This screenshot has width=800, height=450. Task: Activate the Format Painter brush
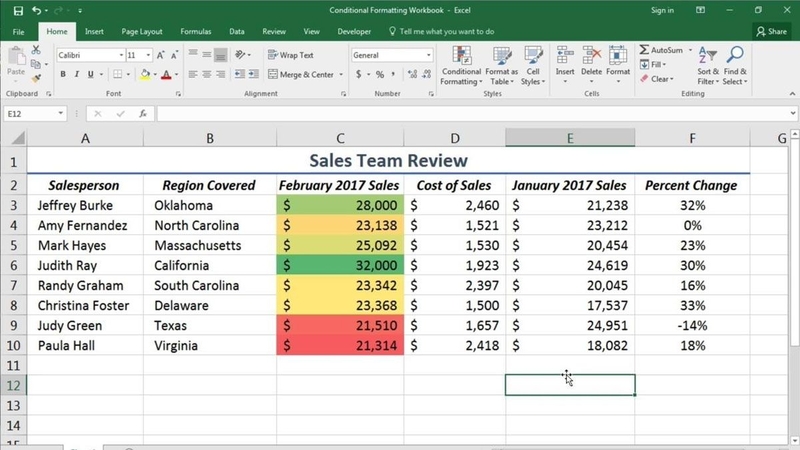36,78
